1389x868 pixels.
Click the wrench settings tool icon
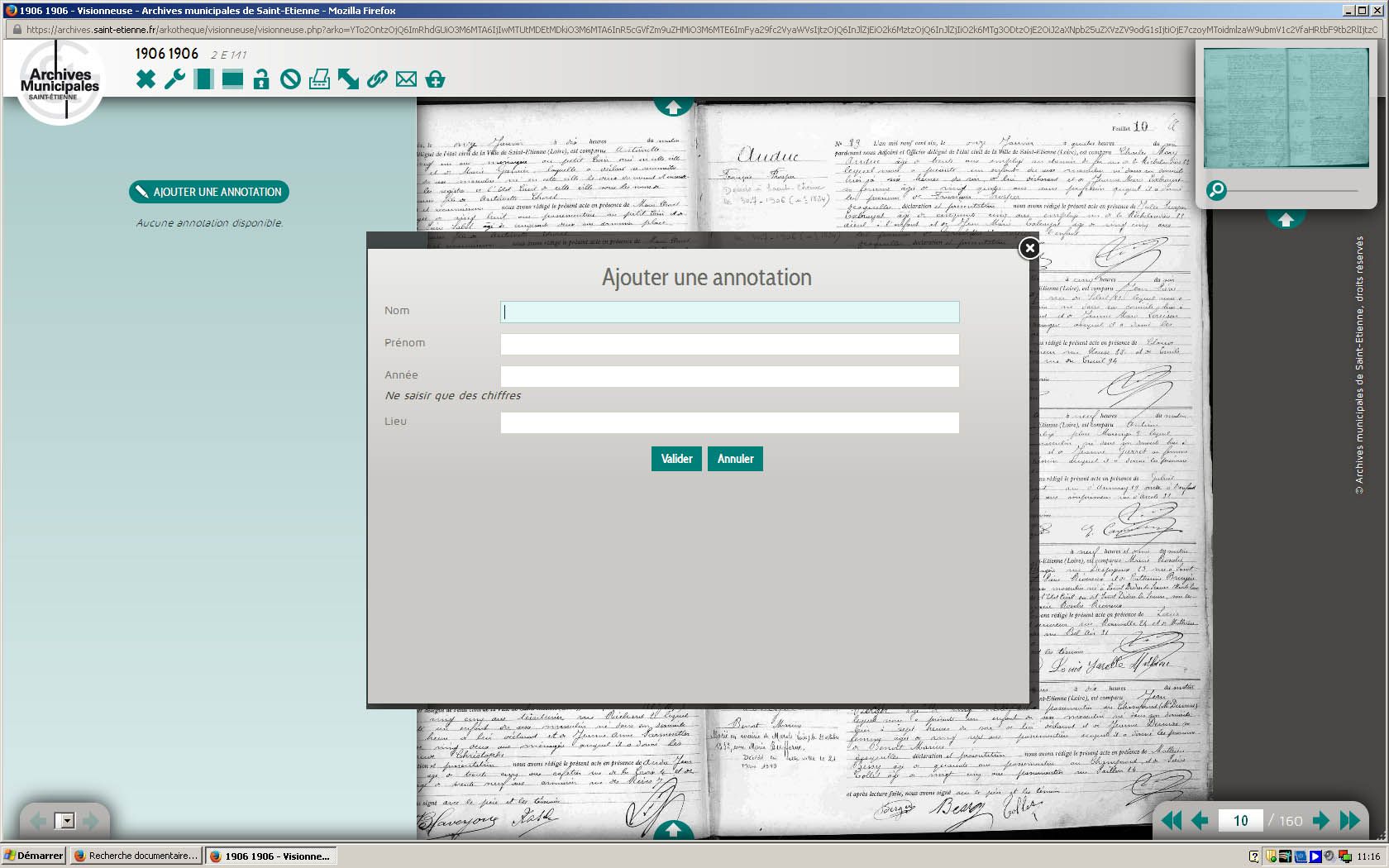[174, 79]
